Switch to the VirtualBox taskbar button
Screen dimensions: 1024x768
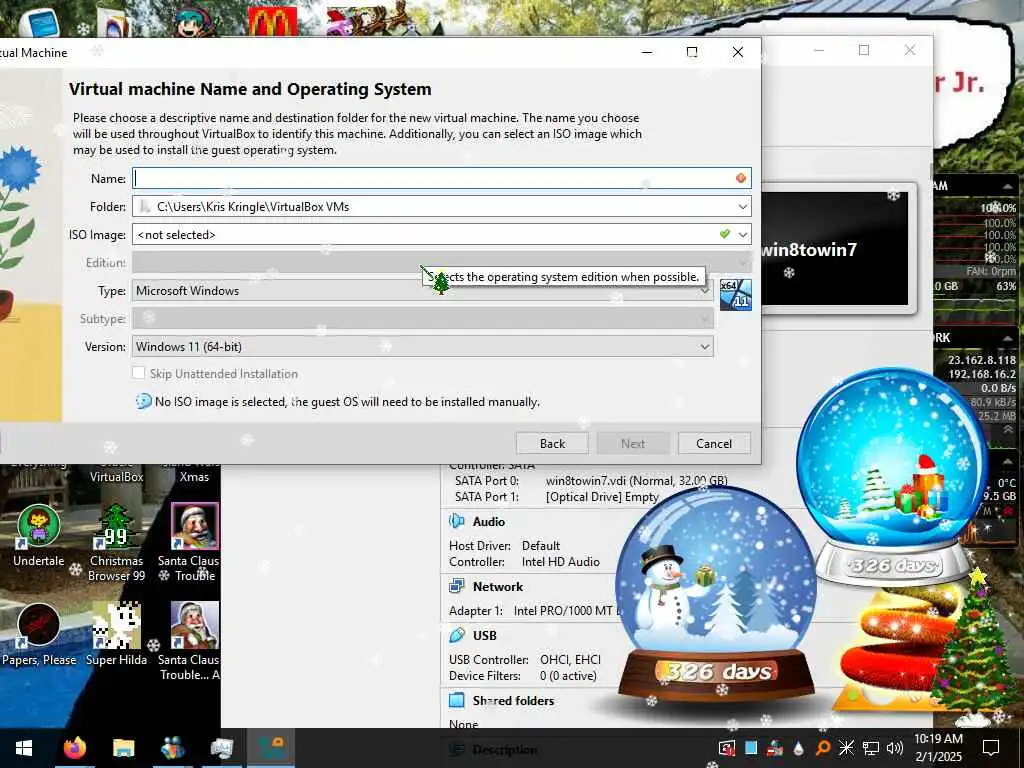[x=270, y=748]
